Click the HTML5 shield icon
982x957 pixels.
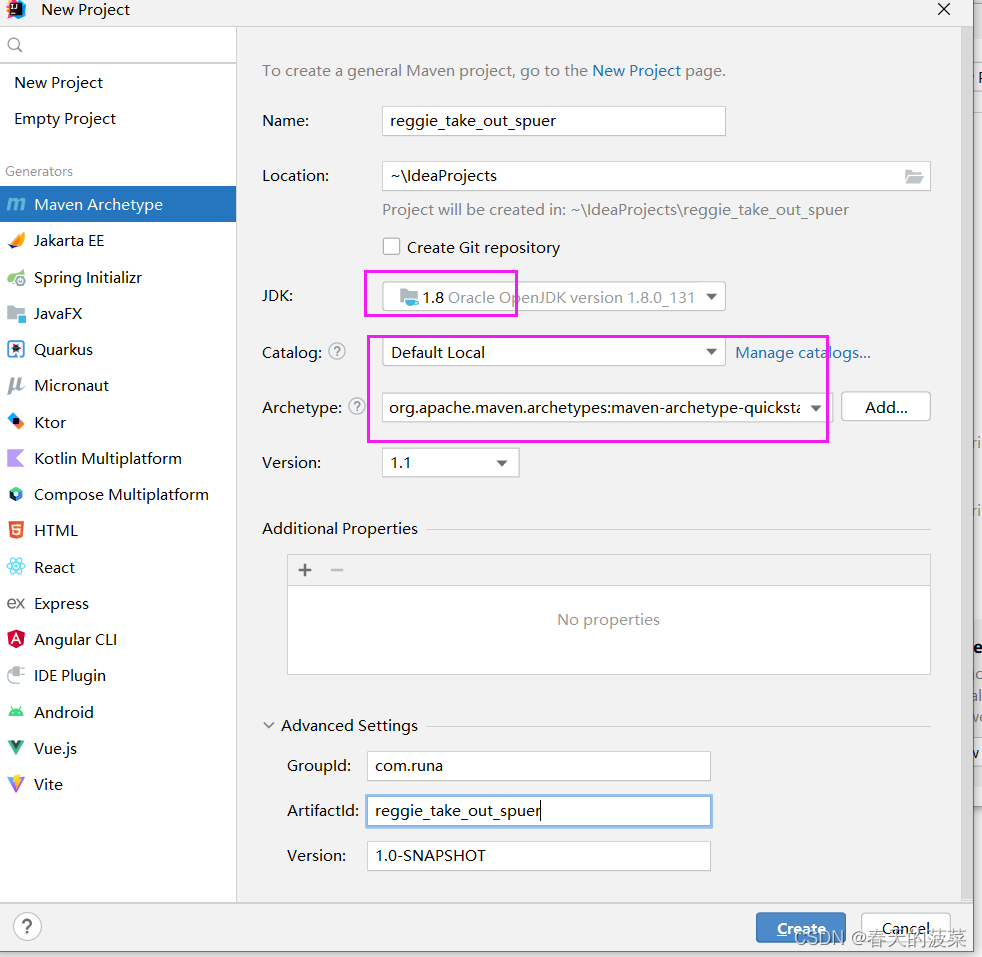coord(16,530)
